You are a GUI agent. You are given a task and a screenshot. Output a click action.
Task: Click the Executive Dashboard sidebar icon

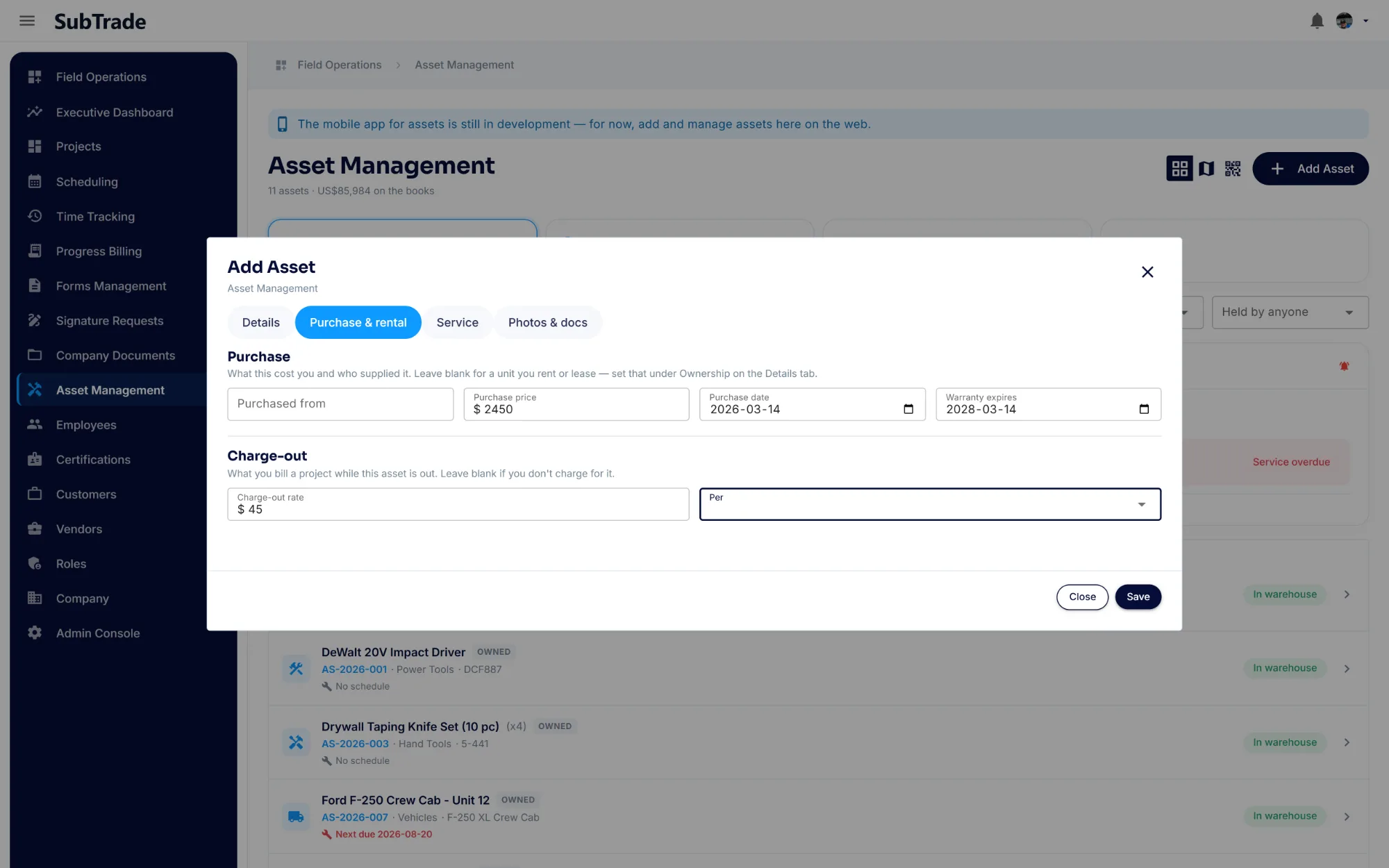(35, 112)
